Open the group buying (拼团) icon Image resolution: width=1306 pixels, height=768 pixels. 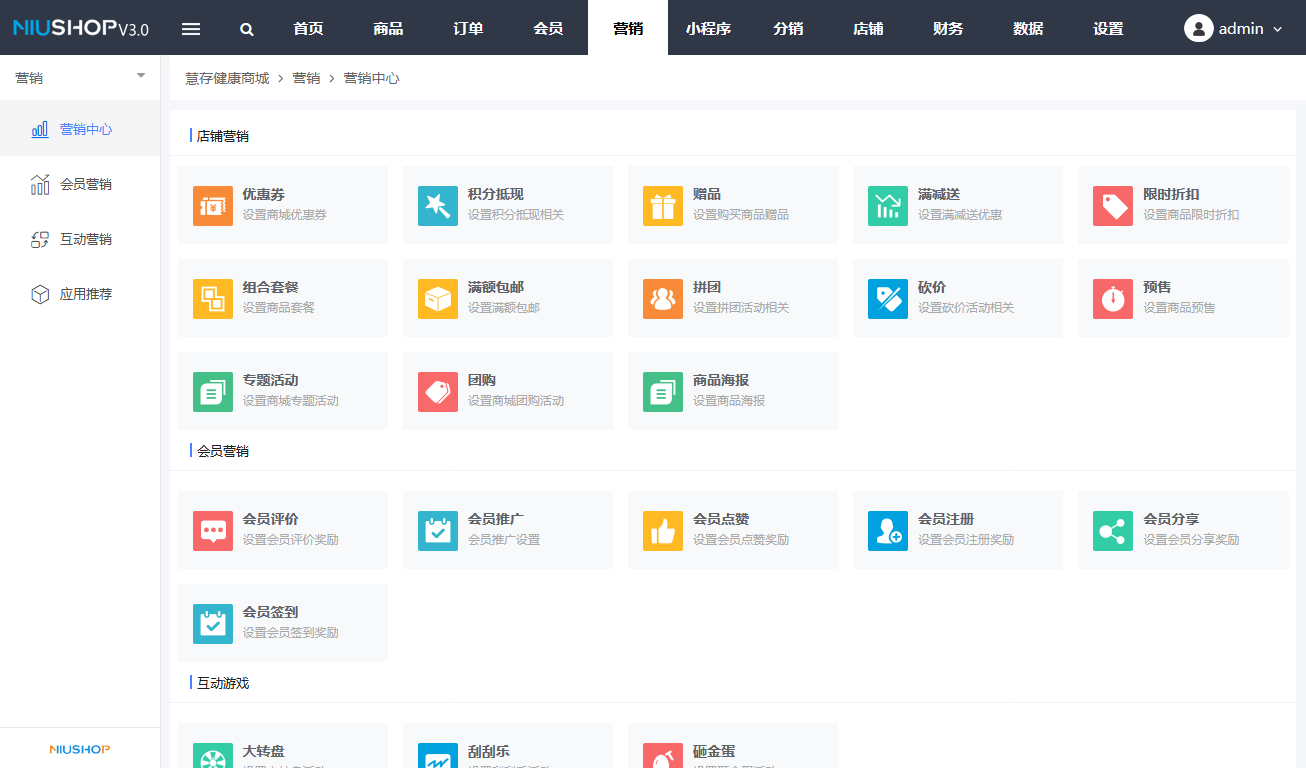coord(662,298)
